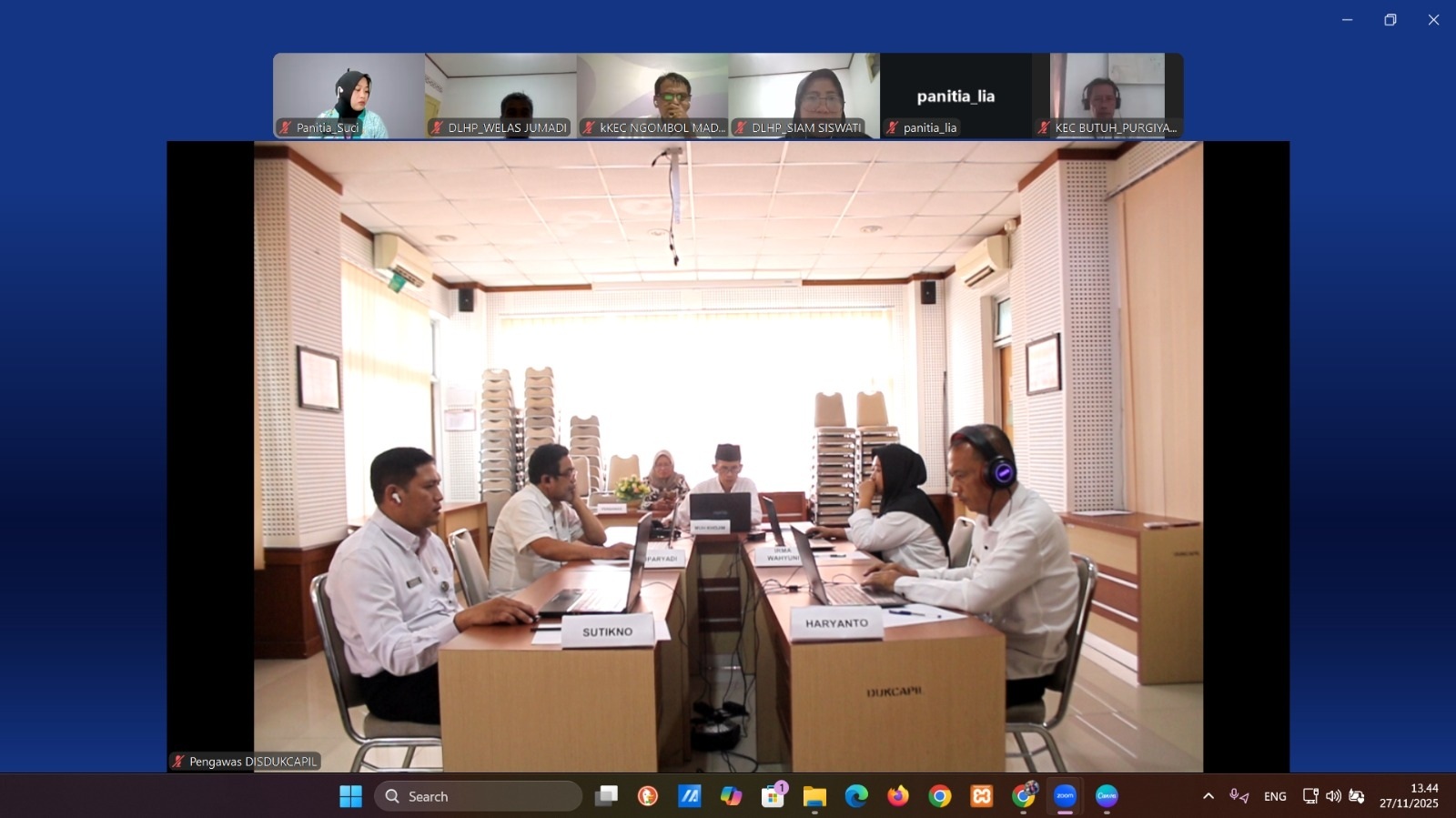This screenshot has width=1456, height=818.
Task: Open Microsoft Edge from taskbar
Action: [x=856, y=796]
